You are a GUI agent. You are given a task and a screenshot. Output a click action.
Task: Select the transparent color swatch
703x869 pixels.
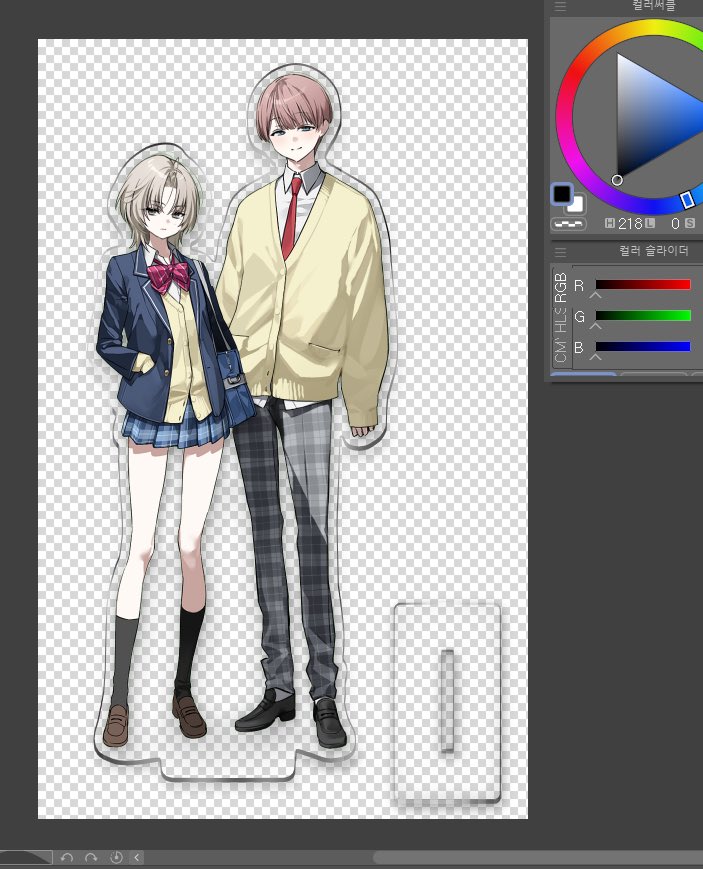569,224
